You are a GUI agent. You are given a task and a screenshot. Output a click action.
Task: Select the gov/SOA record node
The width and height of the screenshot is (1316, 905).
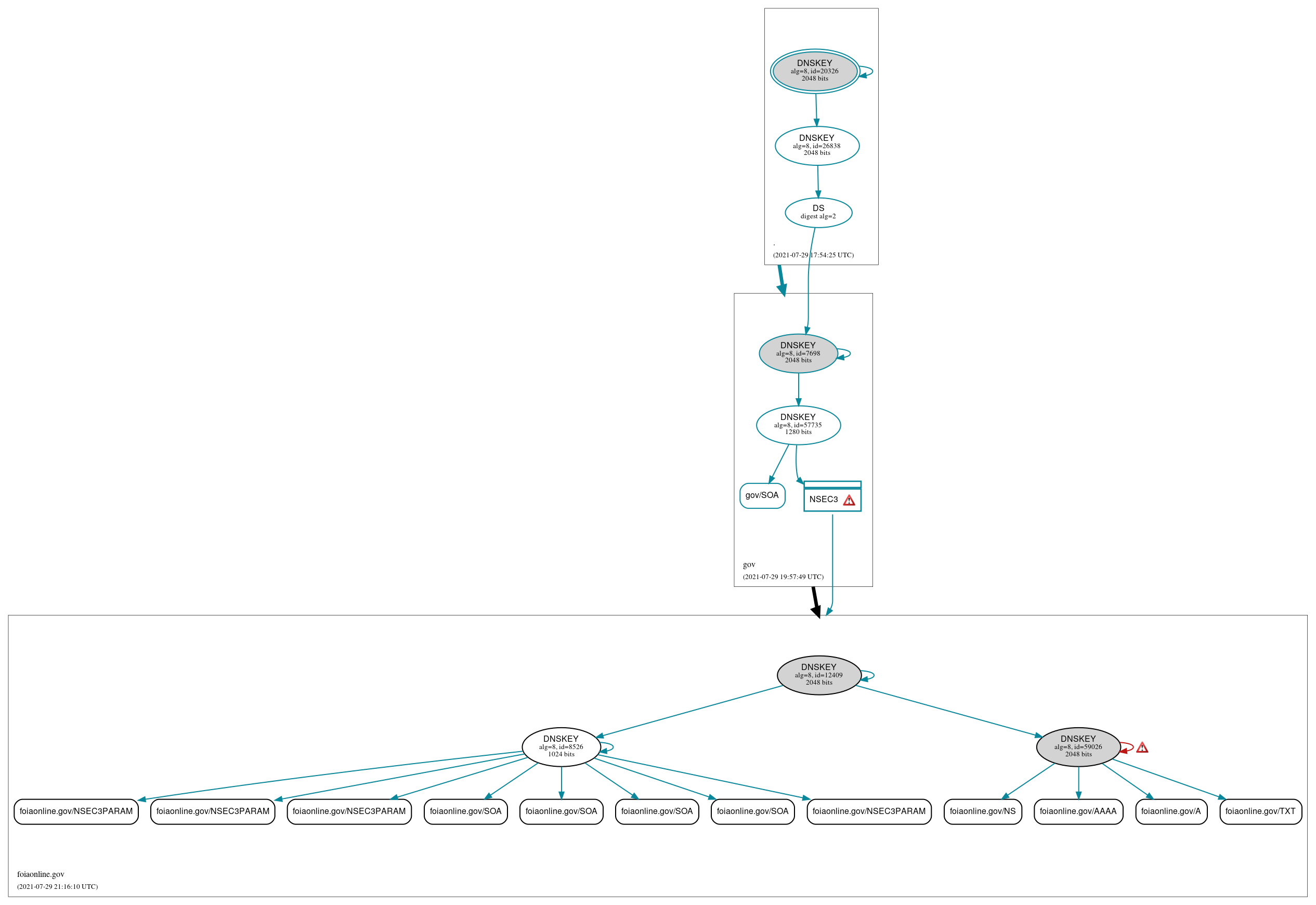(x=750, y=493)
